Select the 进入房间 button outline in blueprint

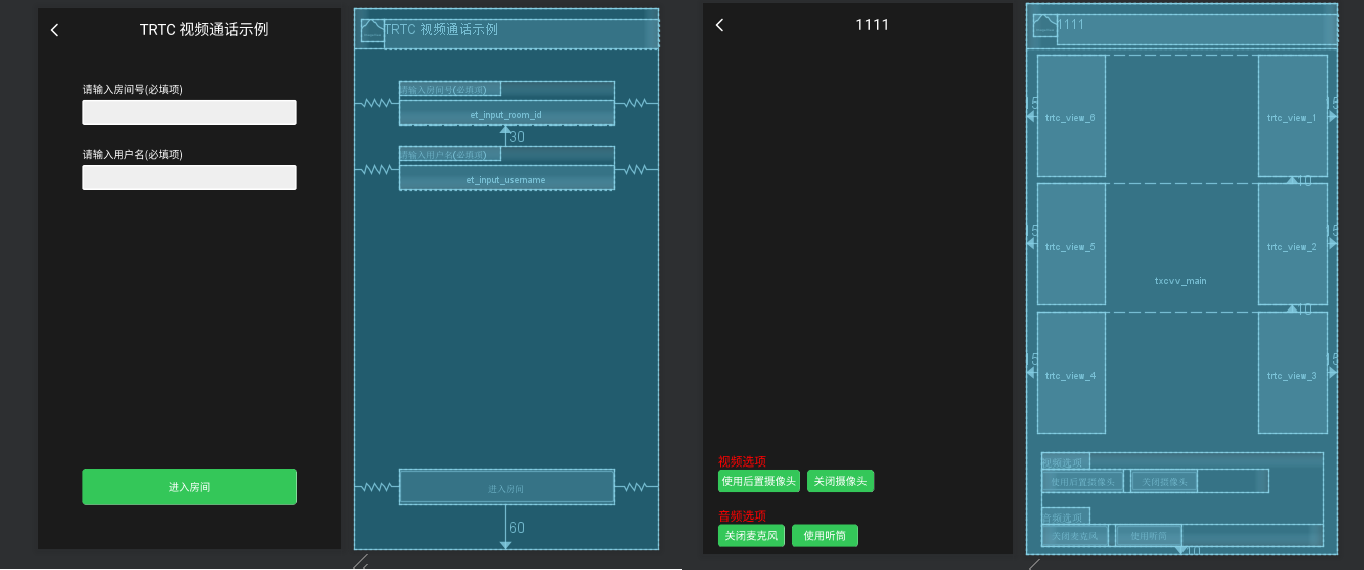point(506,487)
